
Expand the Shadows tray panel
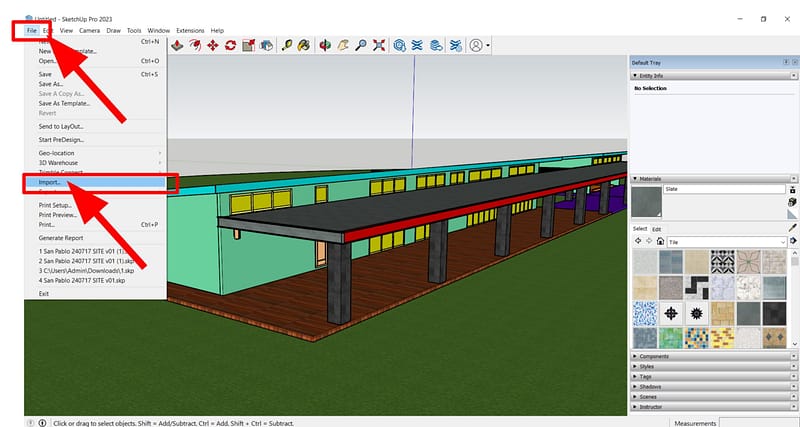point(650,386)
